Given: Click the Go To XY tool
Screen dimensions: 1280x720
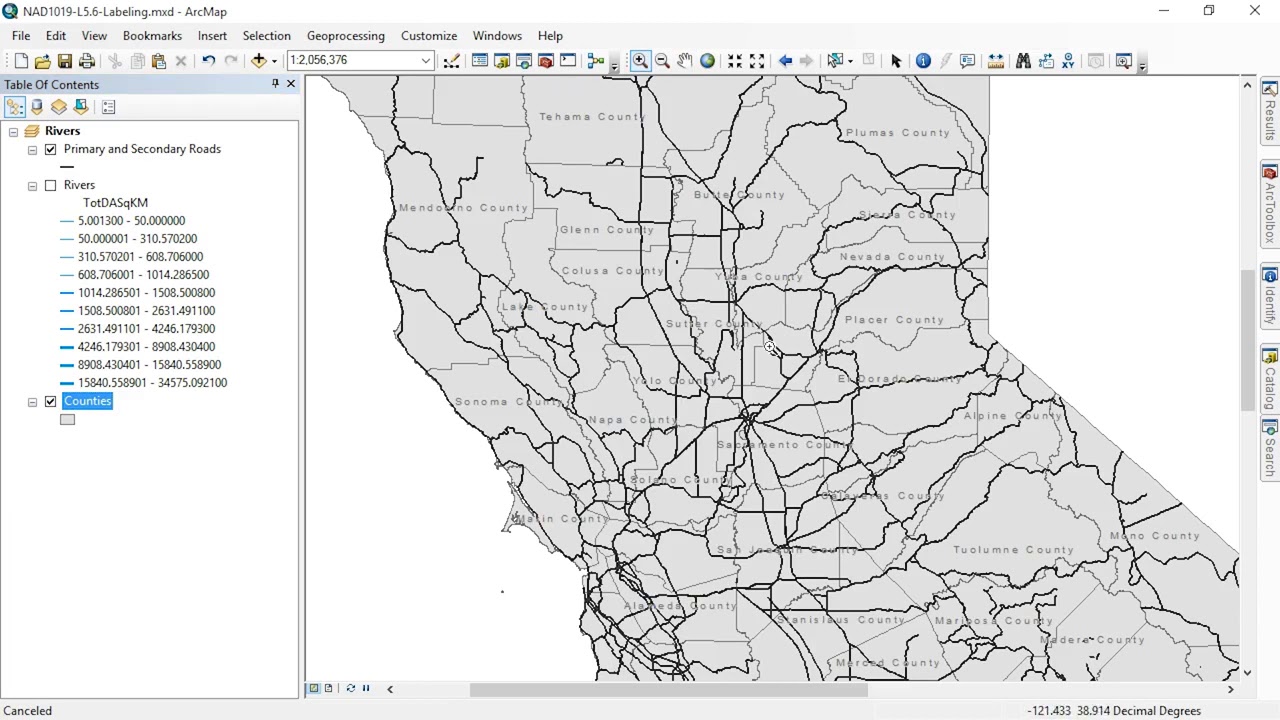Looking at the screenshot, I should (x=1068, y=61).
